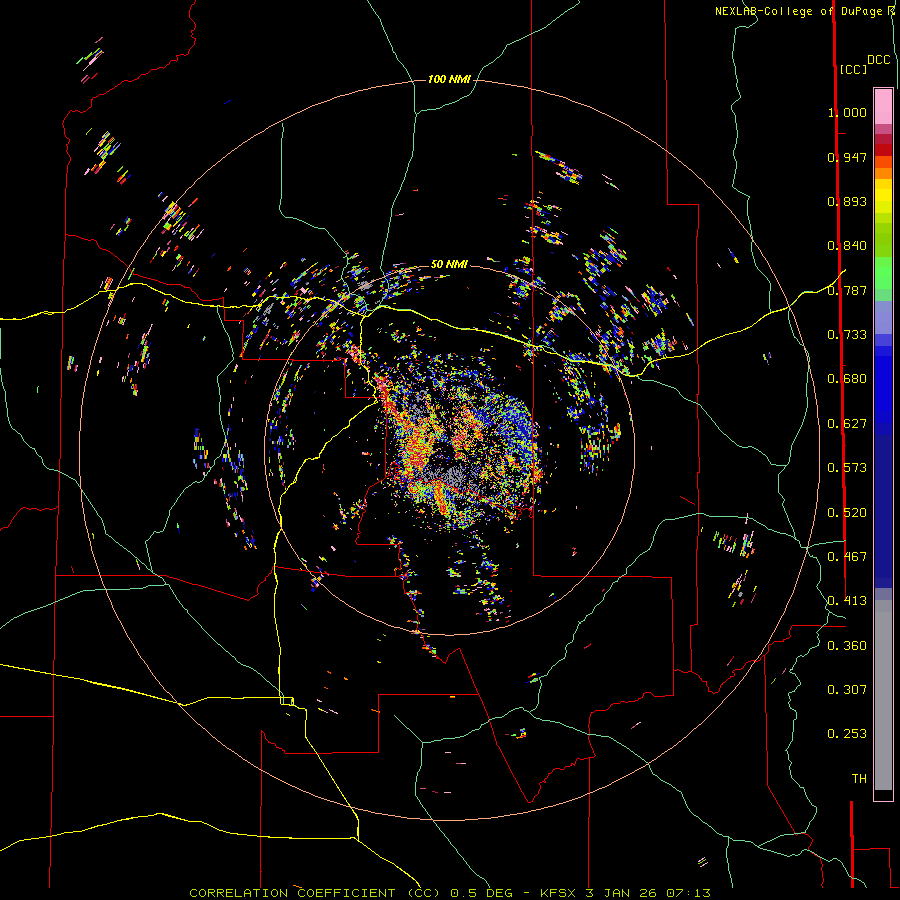
Task: Click the 0.573 legend value
Action: point(847,468)
